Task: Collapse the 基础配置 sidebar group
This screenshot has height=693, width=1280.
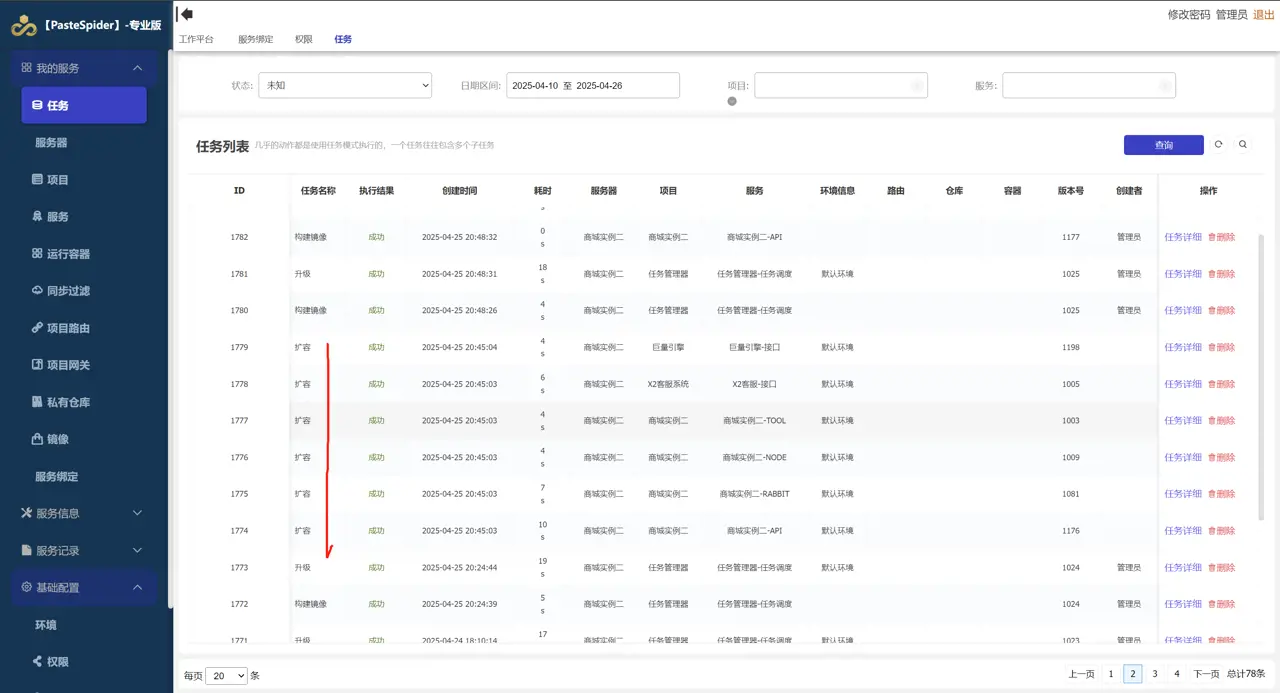Action: (84, 587)
